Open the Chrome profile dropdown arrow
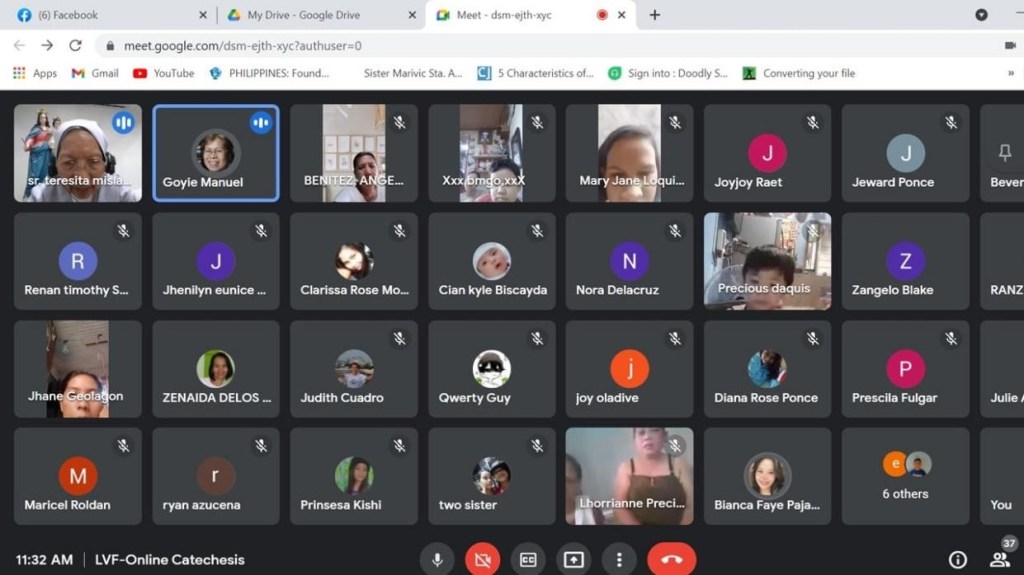This screenshot has width=1024, height=575. coord(981,15)
